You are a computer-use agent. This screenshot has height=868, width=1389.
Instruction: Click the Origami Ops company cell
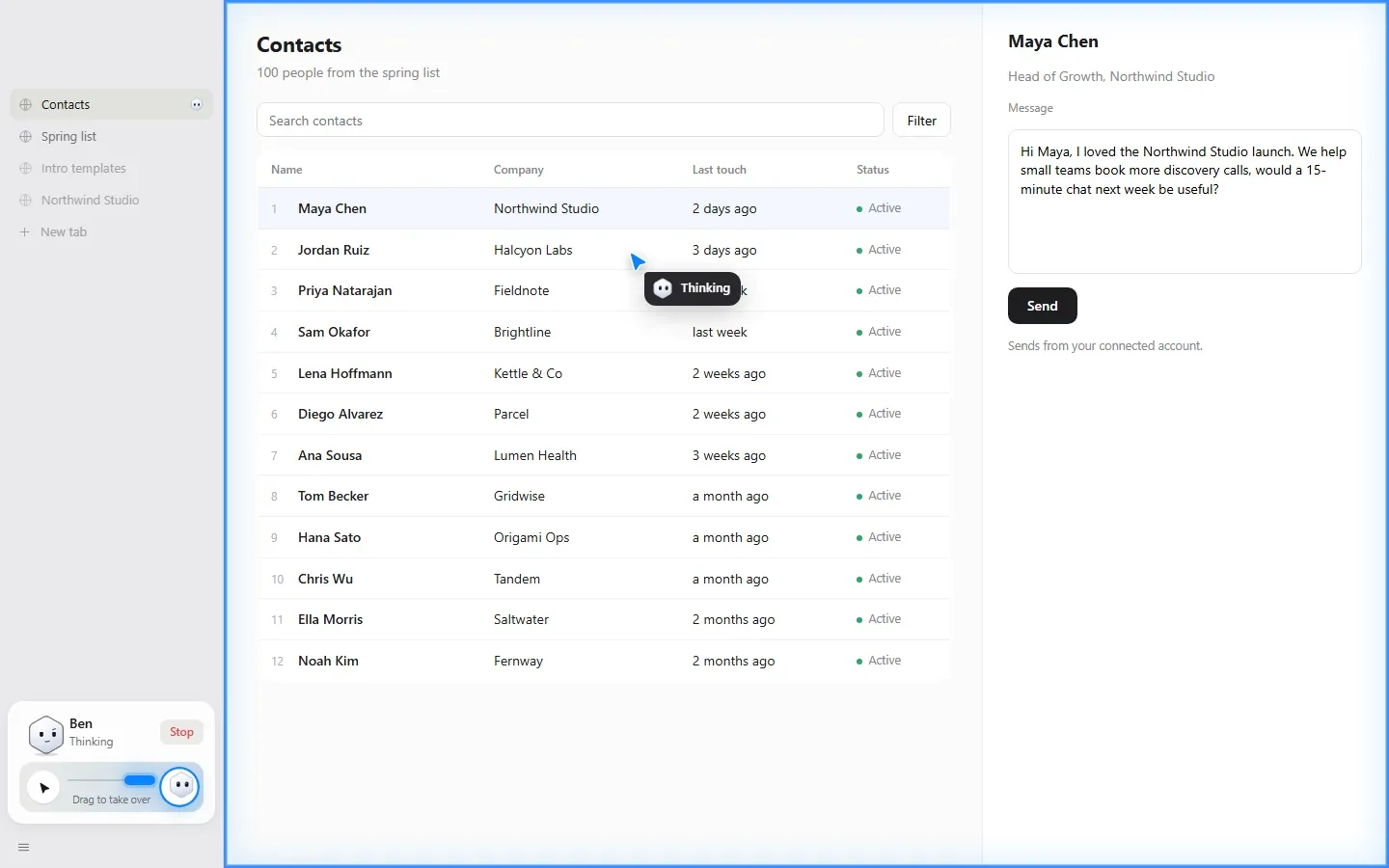531,537
